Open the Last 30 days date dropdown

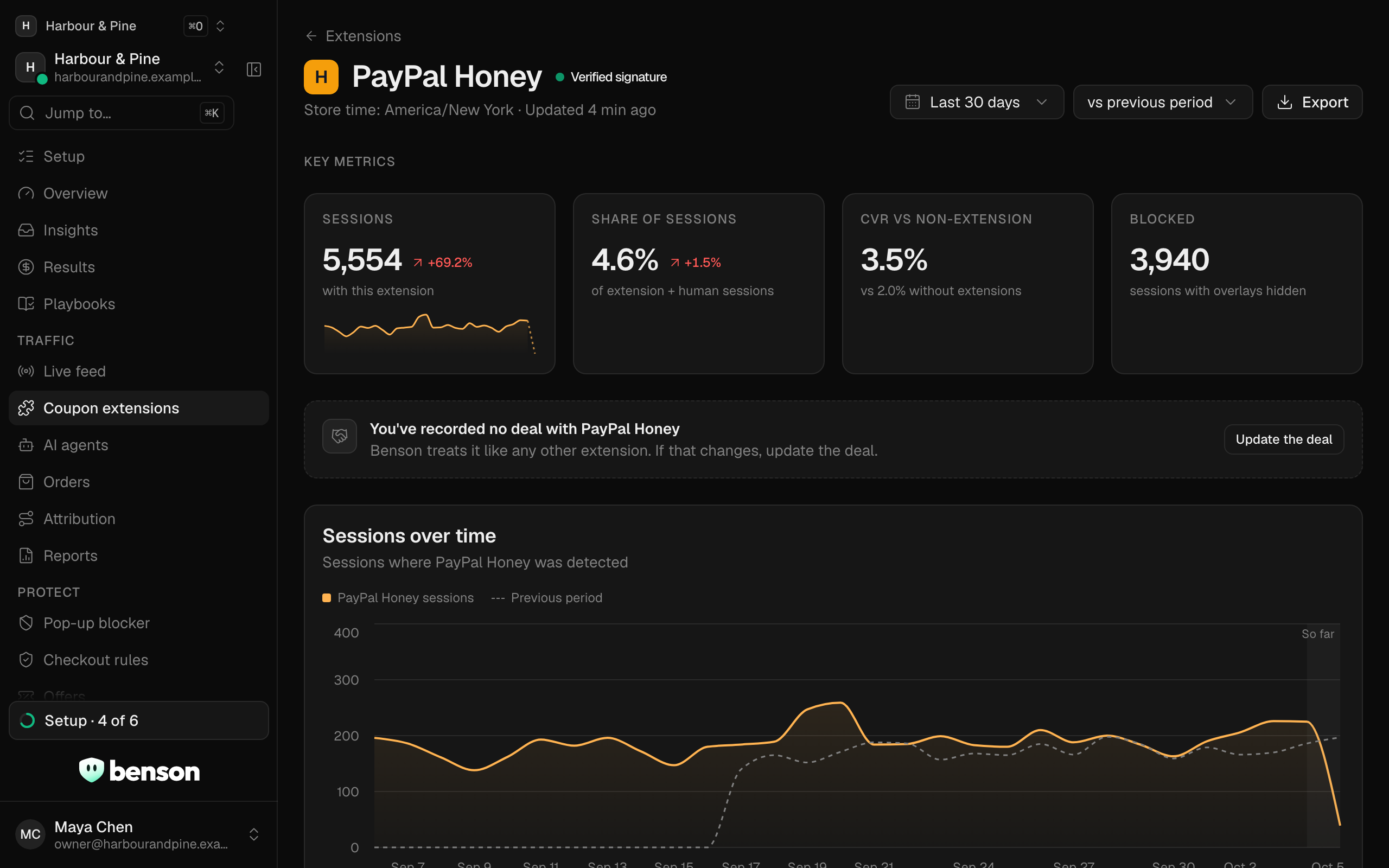pos(976,102)
